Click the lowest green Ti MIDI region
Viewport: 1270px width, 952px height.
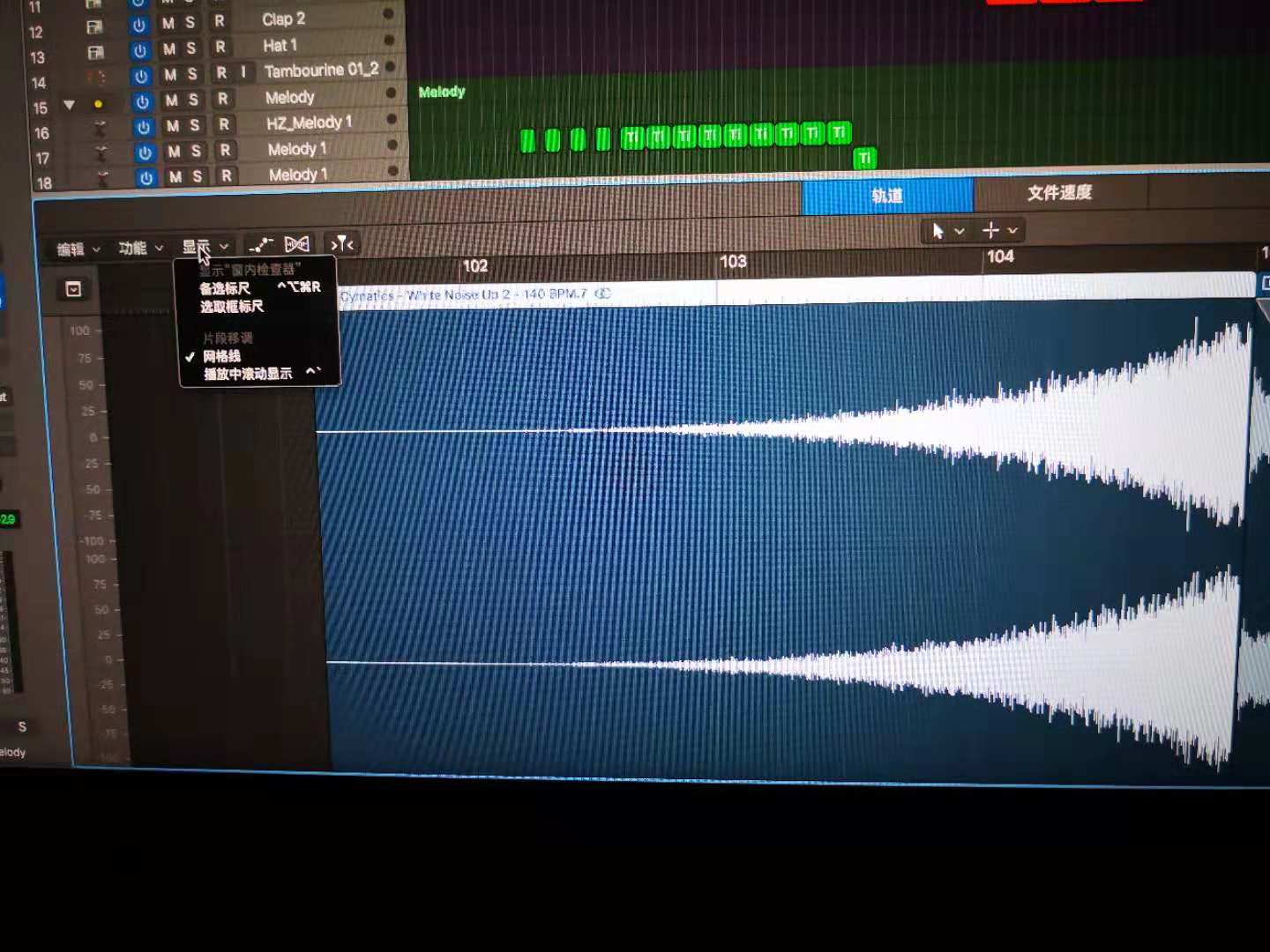[x=865, y=158]
